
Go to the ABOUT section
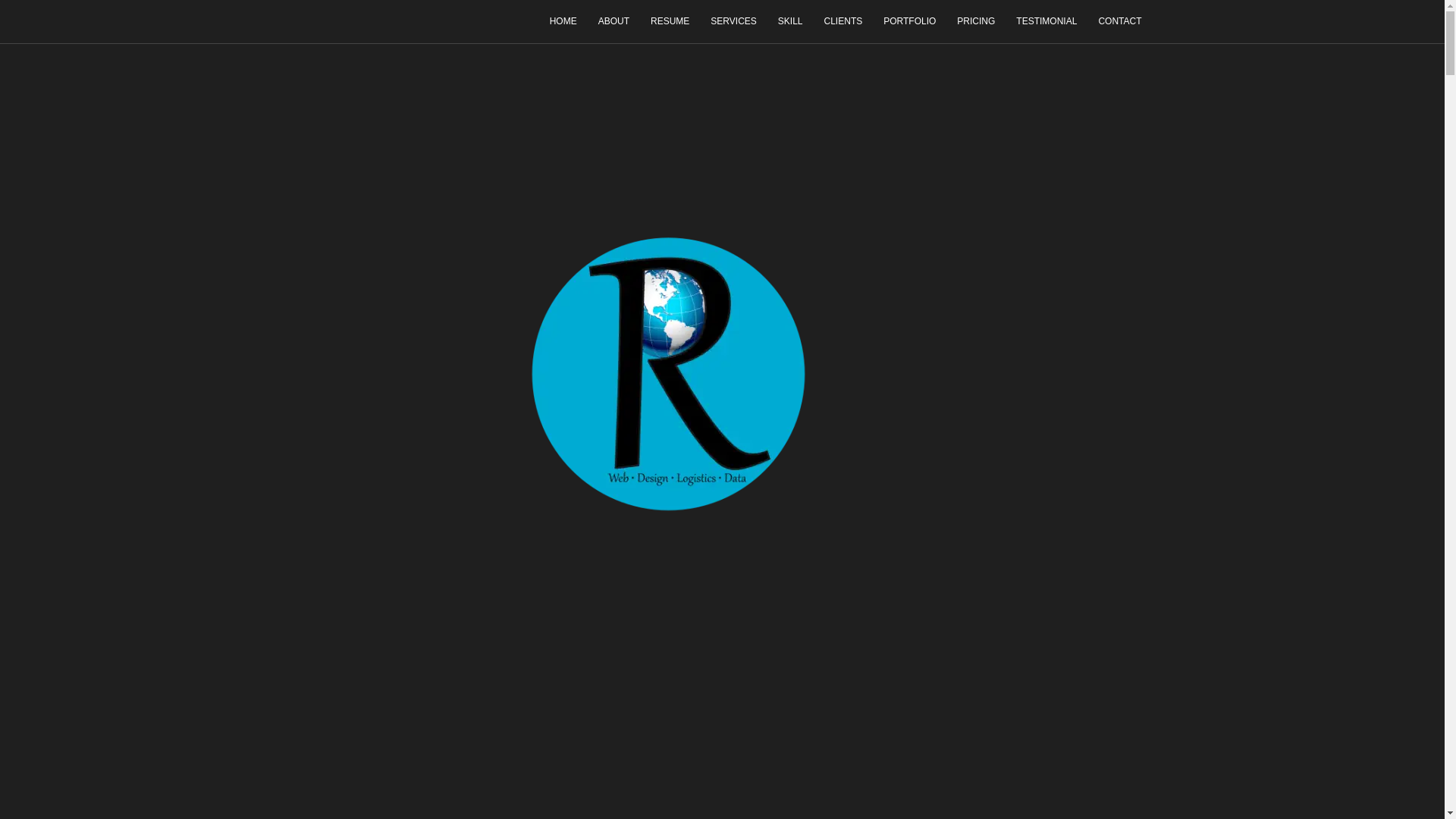[613, 21]
